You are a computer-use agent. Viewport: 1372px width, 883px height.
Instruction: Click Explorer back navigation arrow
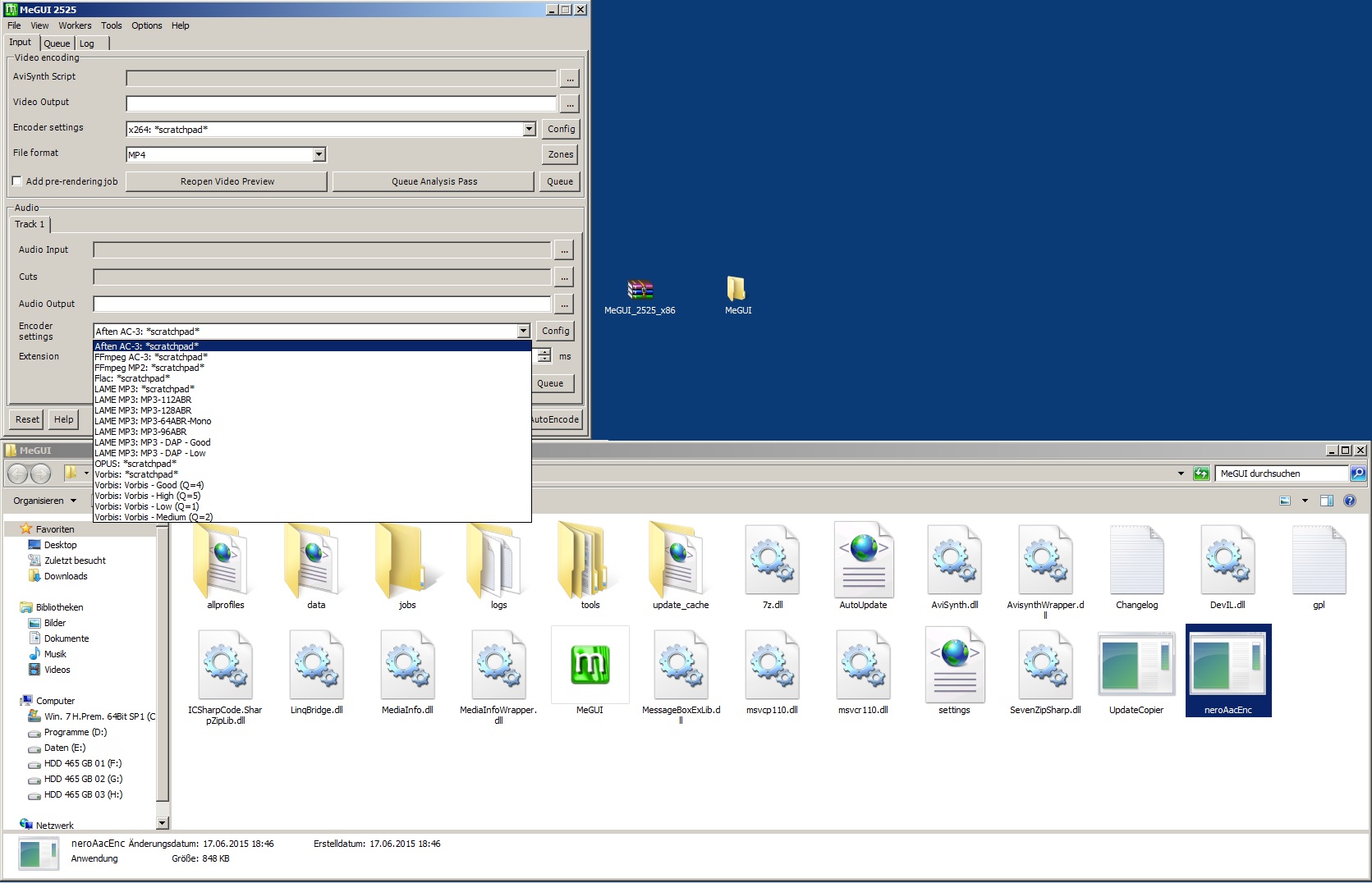click(17, 474)
